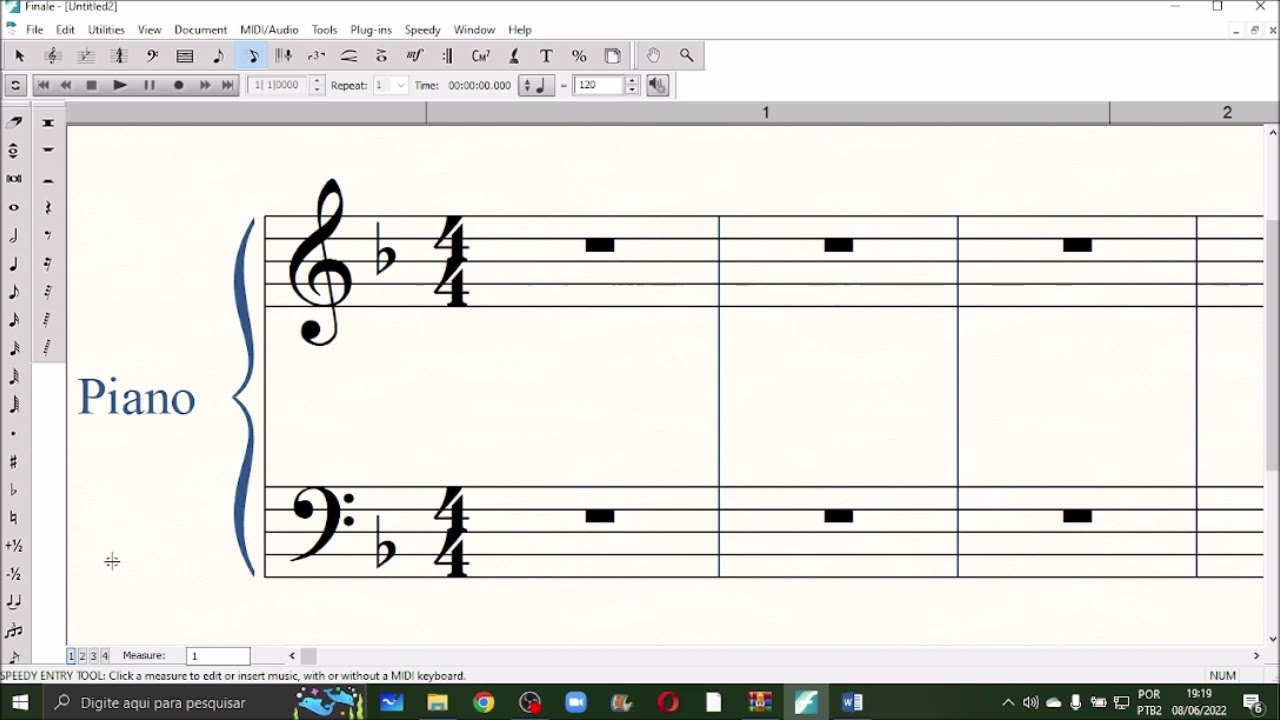Select the Tuplet tool
This screenshot has width=1280, height=720.
tap(316, 56)
